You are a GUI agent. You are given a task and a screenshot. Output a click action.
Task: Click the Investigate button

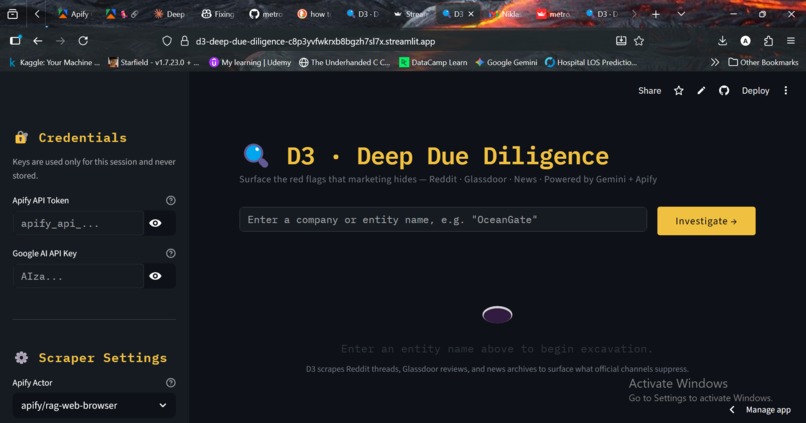[x=706, y=221]
